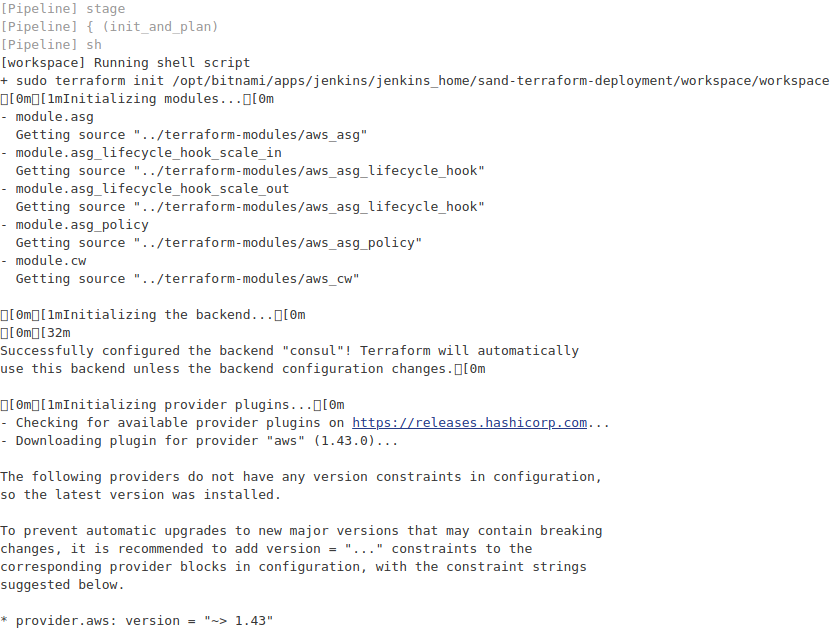Click the "module.asg_lifecycle_hook_scale_in" entry
Image resolution: width=837 pixels, height=631 pixels.
coord(148,153)
